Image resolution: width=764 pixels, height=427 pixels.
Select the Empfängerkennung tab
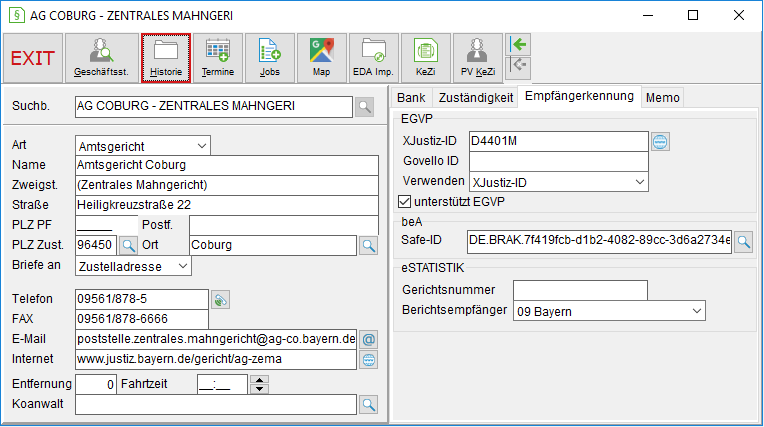tap(579, 96)
